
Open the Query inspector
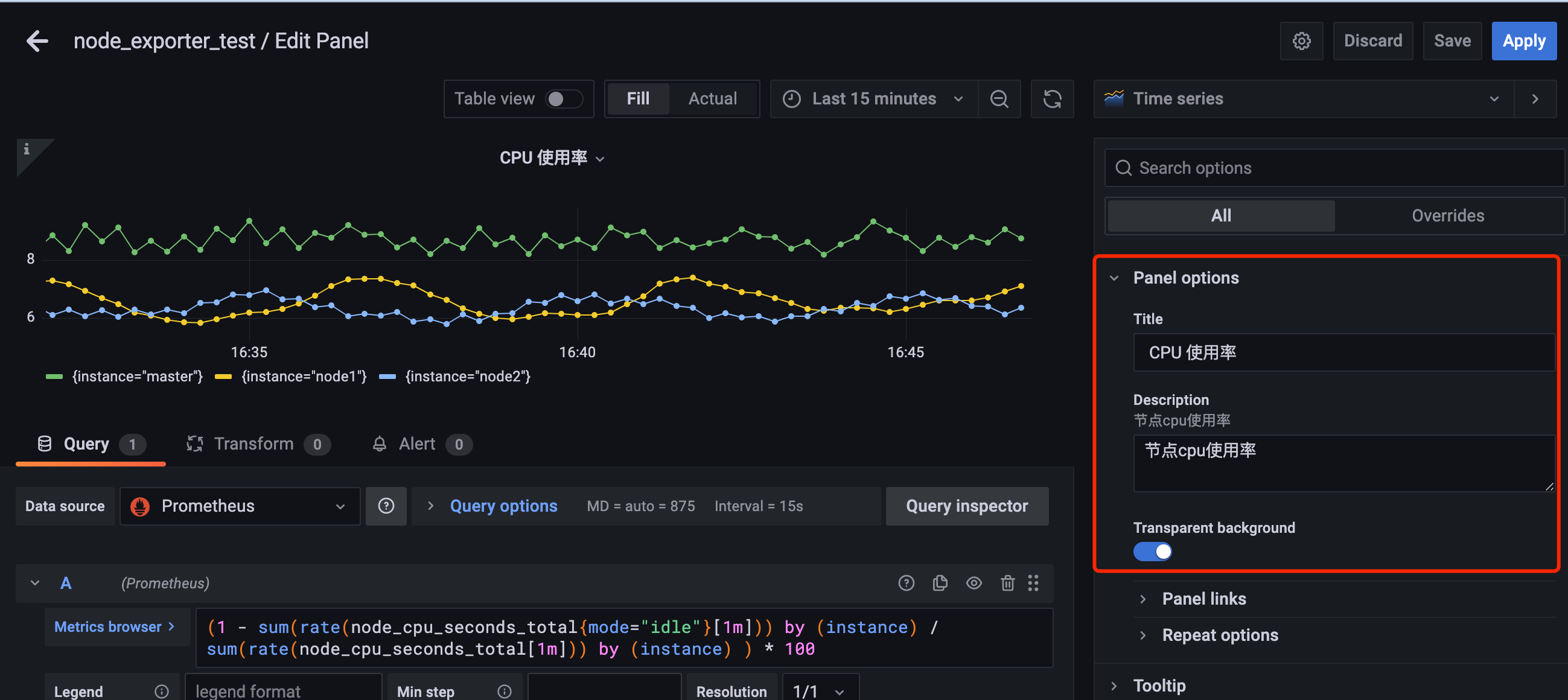pos(967,506)
